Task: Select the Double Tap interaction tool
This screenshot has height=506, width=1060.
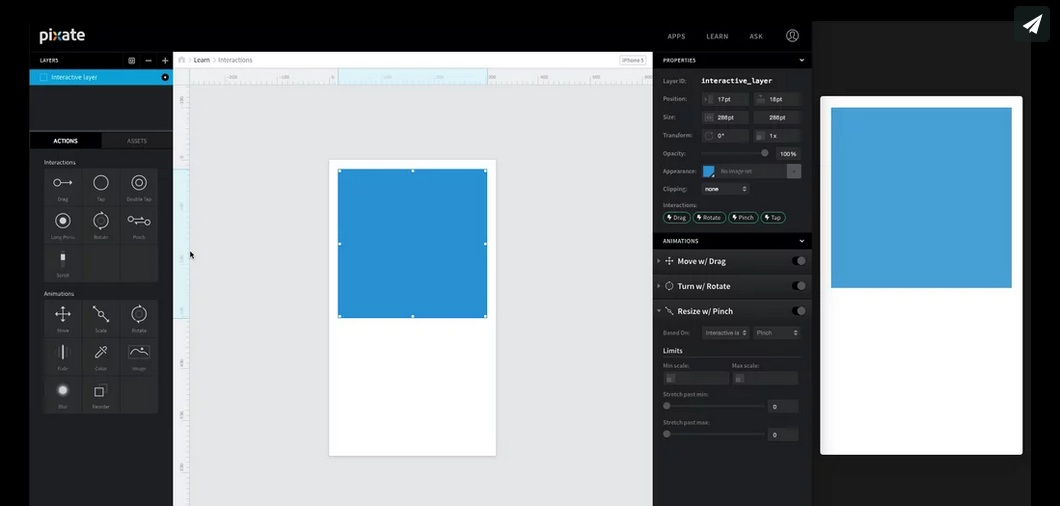Action: click(139, 187)
